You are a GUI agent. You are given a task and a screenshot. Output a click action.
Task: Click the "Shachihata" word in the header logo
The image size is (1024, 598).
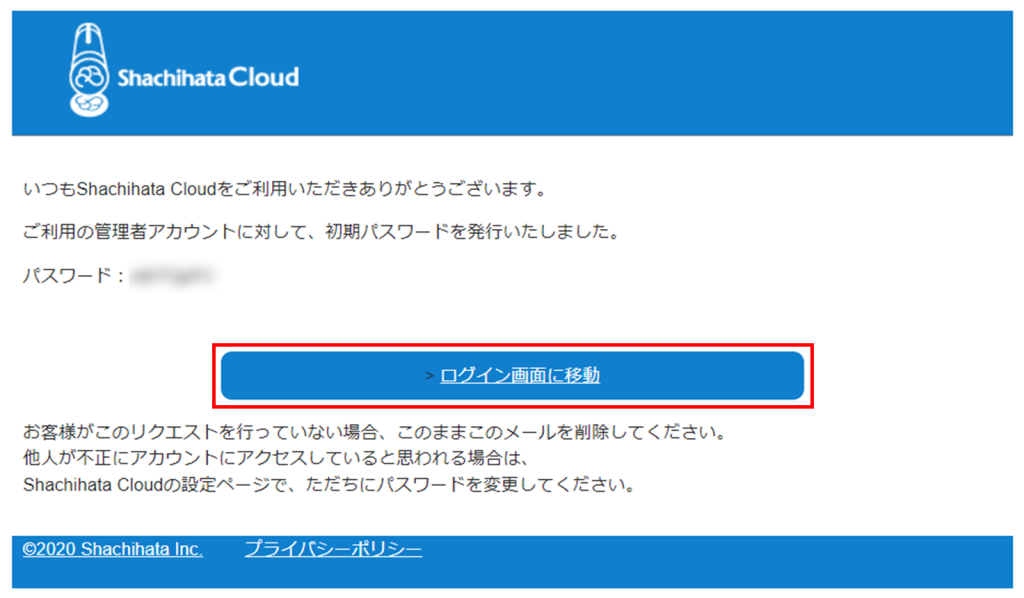(x=171, y=78)
